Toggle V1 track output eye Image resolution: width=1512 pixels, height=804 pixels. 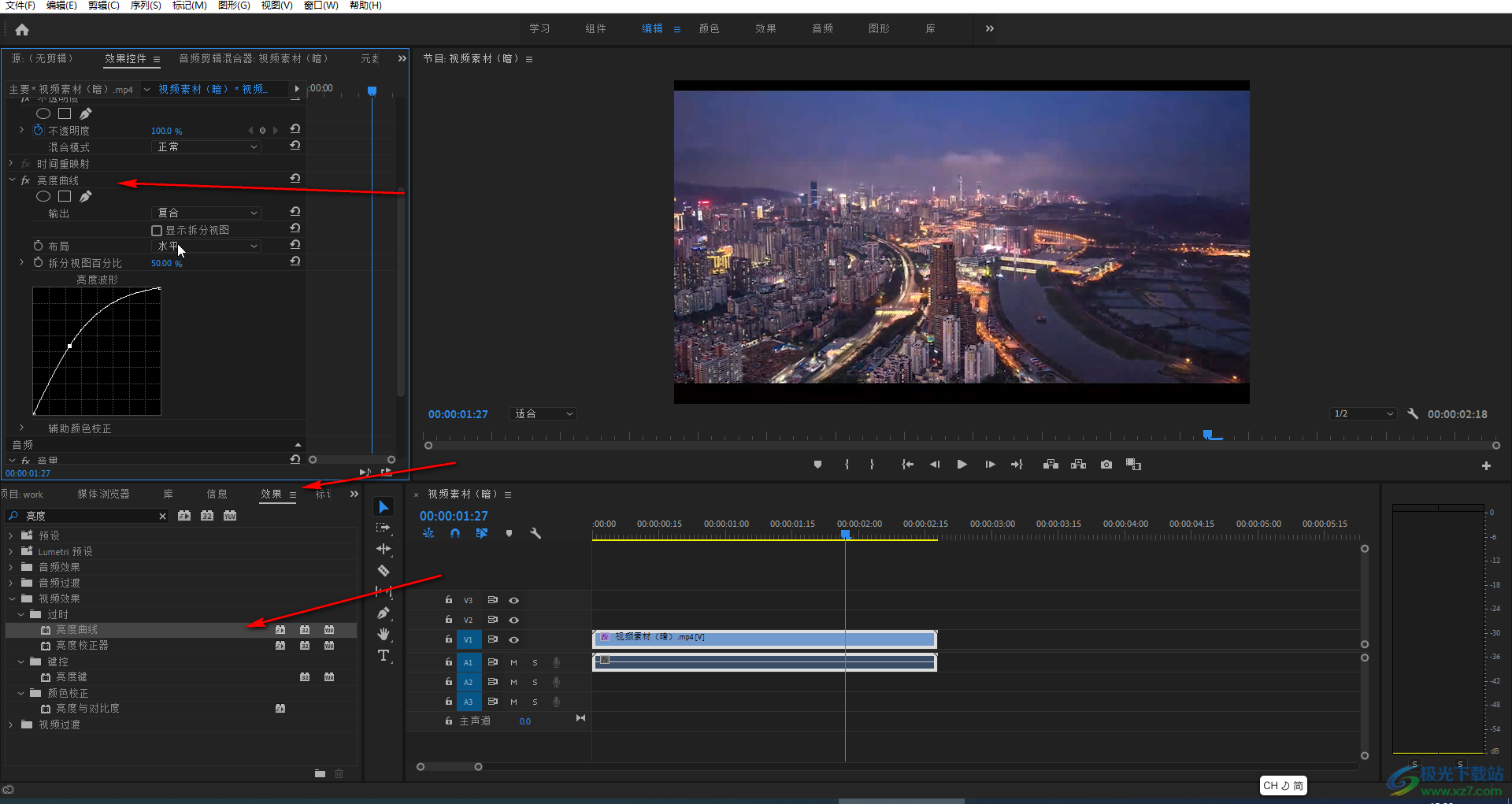[513, 639]
